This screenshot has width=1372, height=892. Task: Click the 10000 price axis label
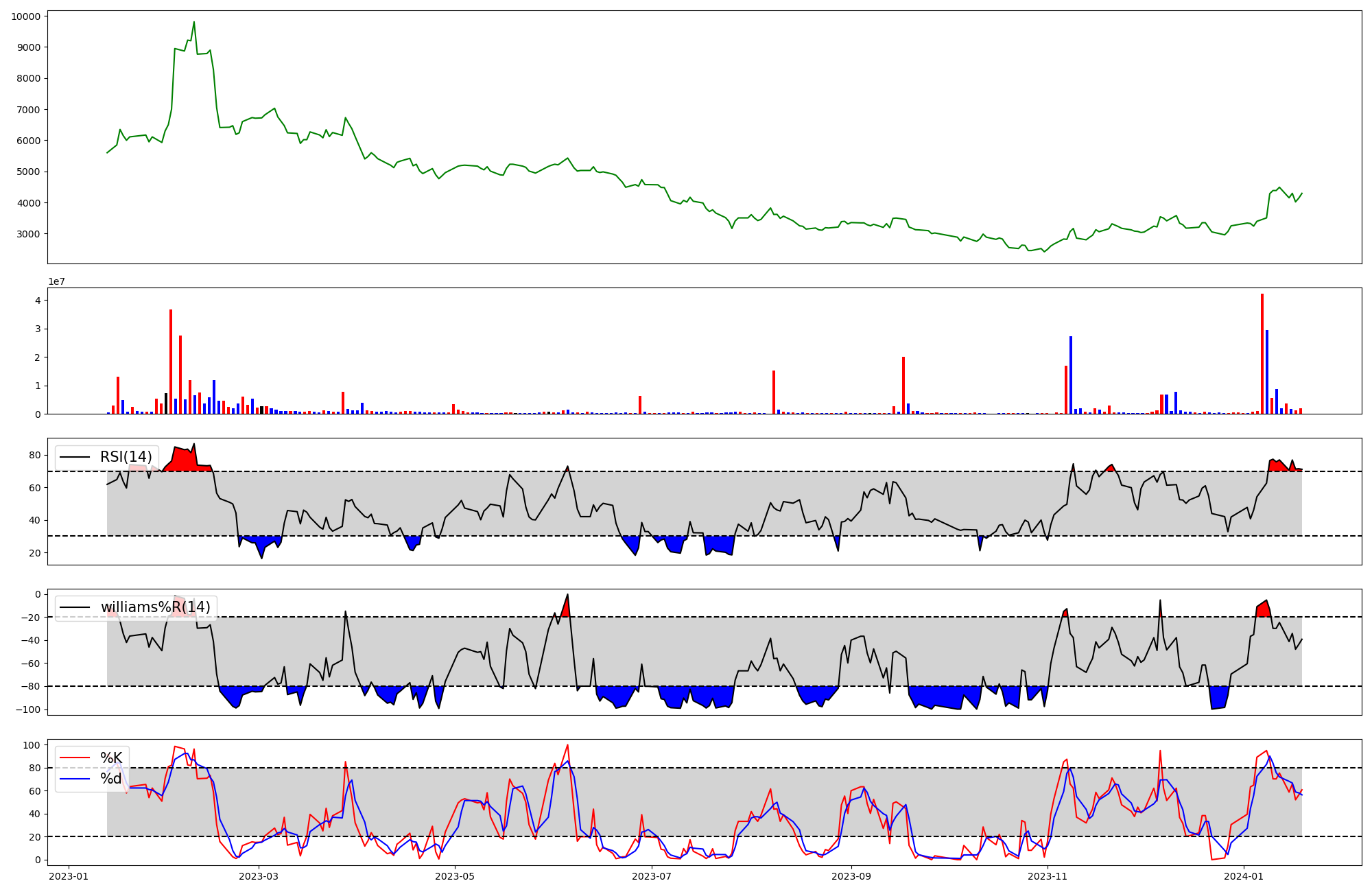click(x=25, y=16)
